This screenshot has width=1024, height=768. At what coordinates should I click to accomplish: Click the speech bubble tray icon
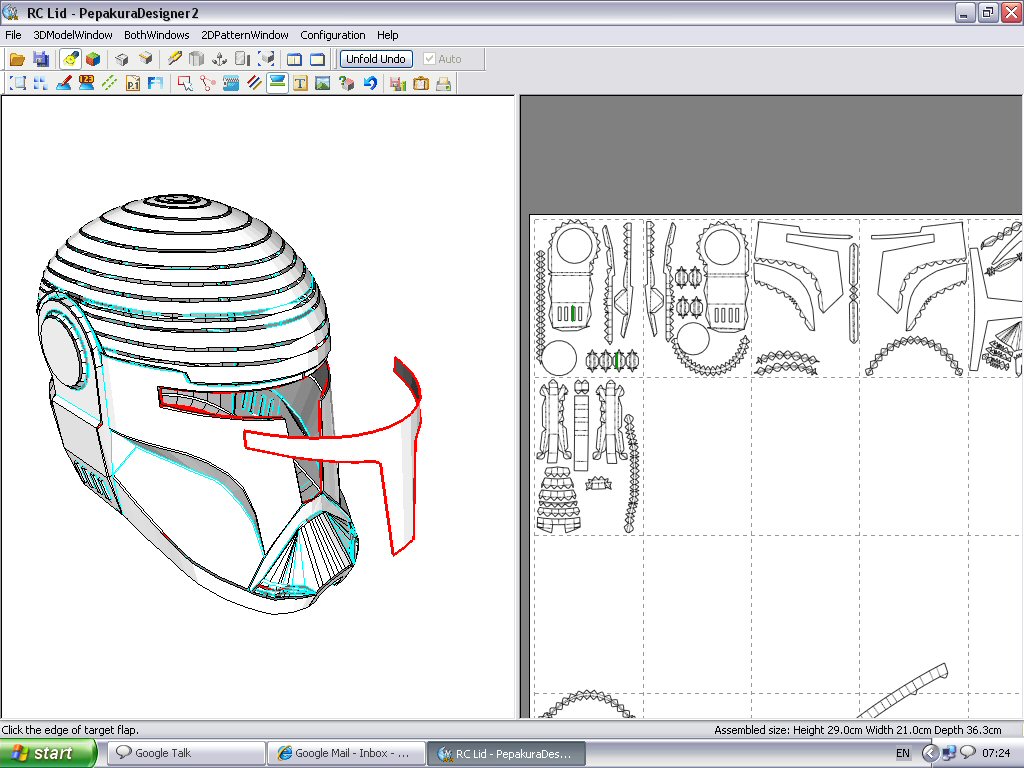[968, 752]
